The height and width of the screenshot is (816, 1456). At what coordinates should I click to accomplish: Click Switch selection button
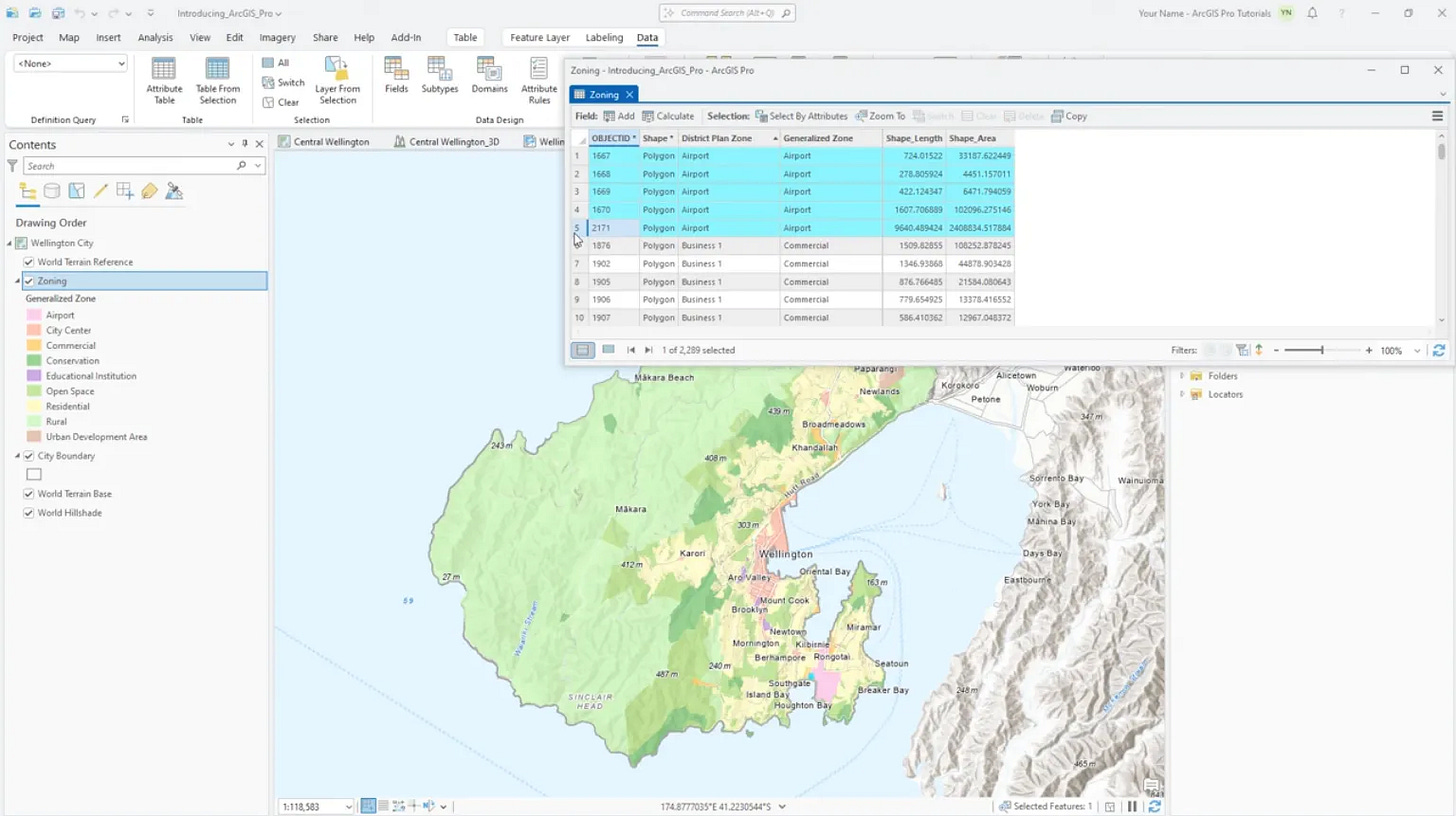pyautogui.click(x=283, y=83)
